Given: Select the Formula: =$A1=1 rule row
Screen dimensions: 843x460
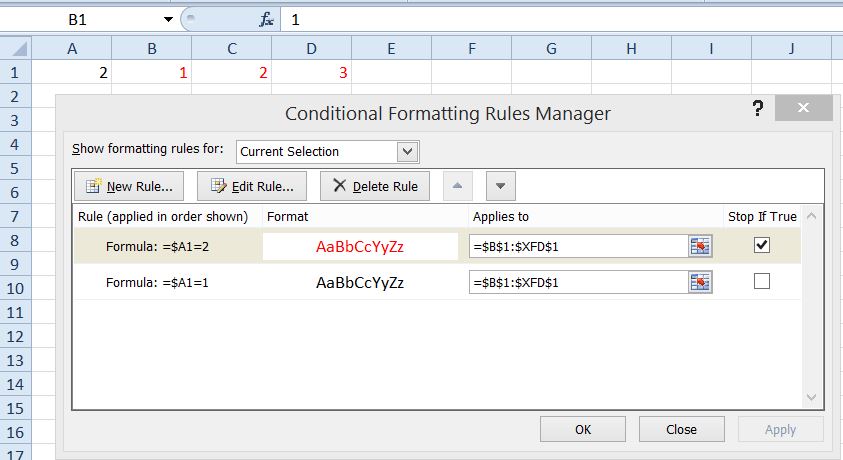Looking at the screenshot, I should pyautogui.click(x=160, y=283).
